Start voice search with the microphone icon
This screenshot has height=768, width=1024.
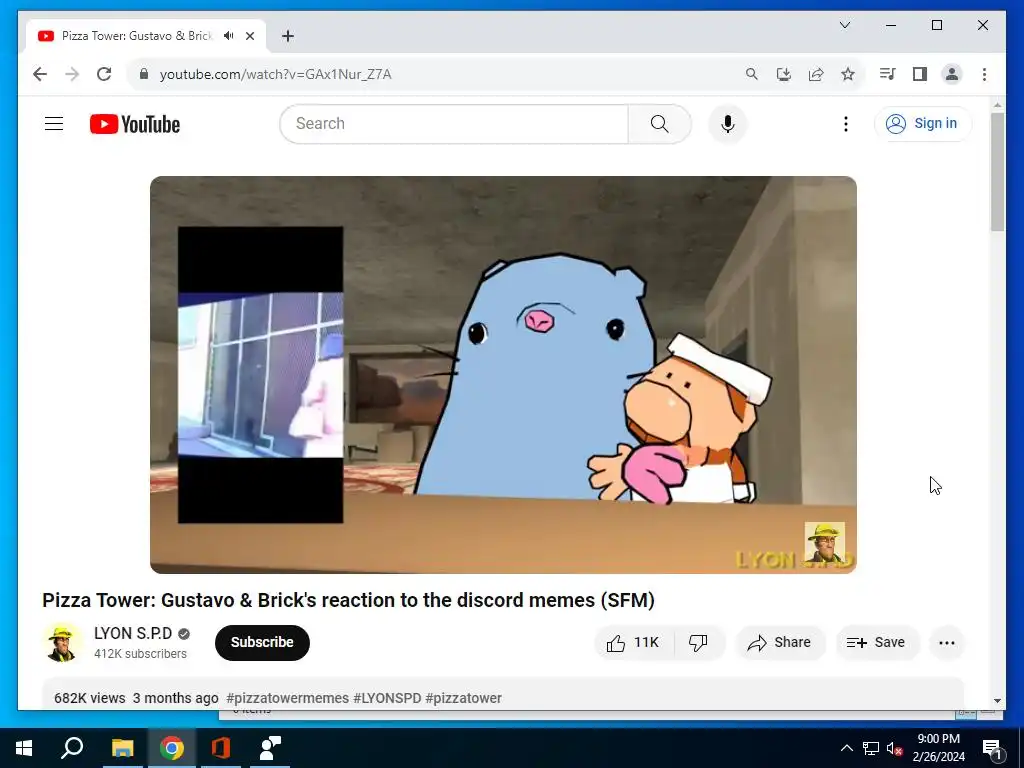tap(728, 123)
